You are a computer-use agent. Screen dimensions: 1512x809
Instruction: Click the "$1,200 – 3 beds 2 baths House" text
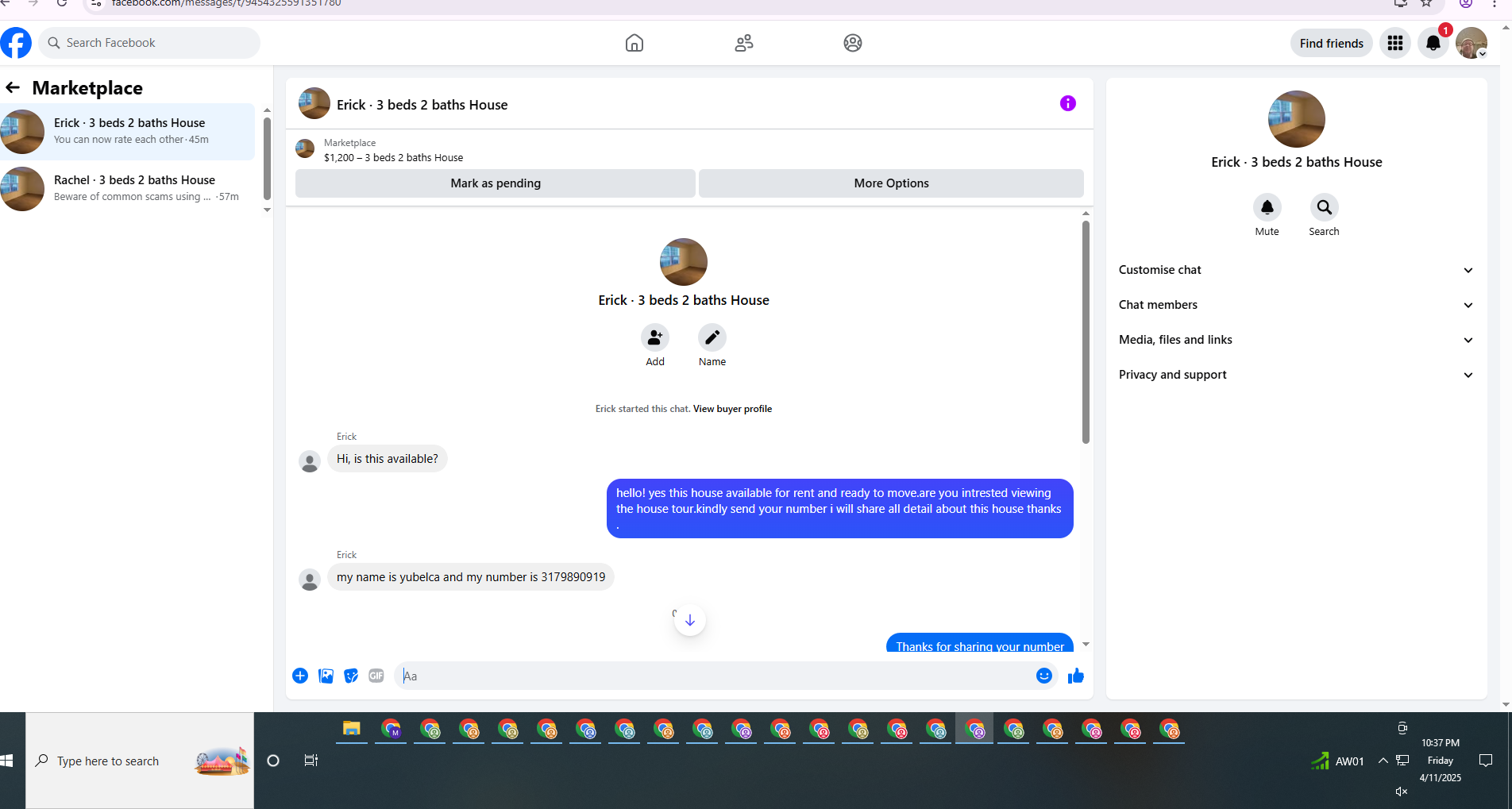(393, 158)
